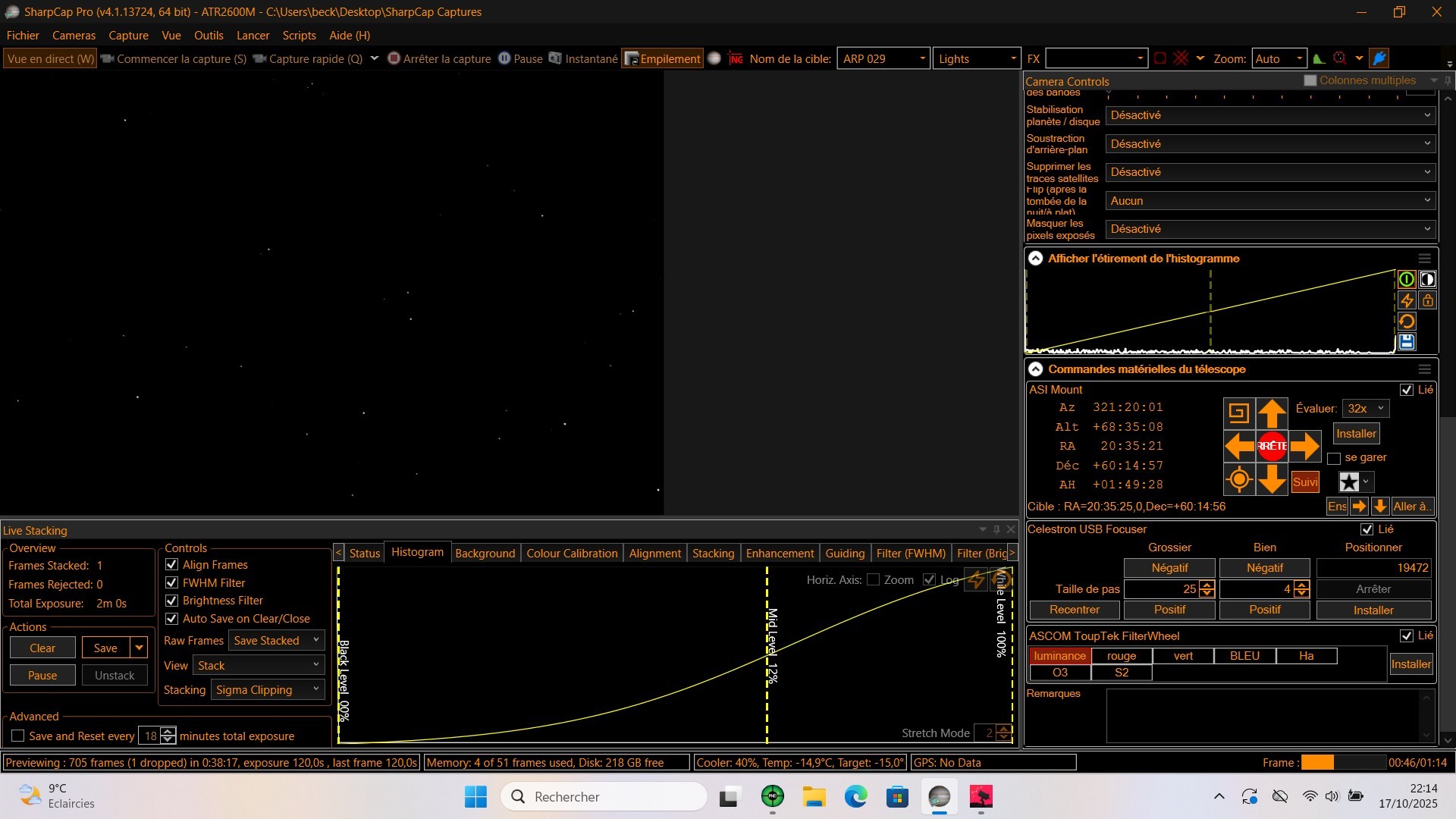This screenshot has width=1456, height=819.
Task: Open the Outils menu
Action: [209, 35]
